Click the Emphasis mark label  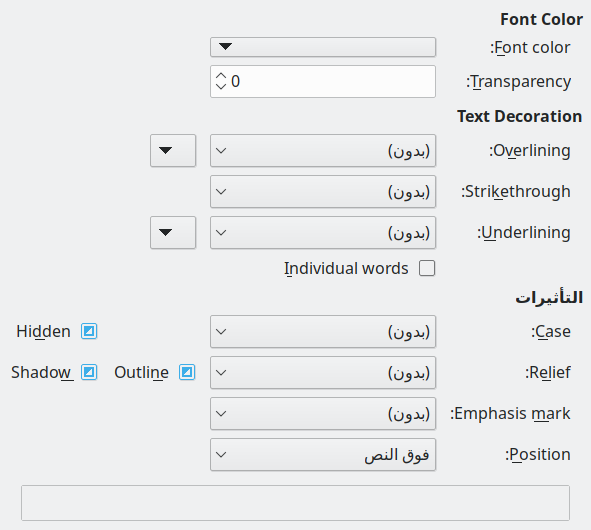coord(510,414)
